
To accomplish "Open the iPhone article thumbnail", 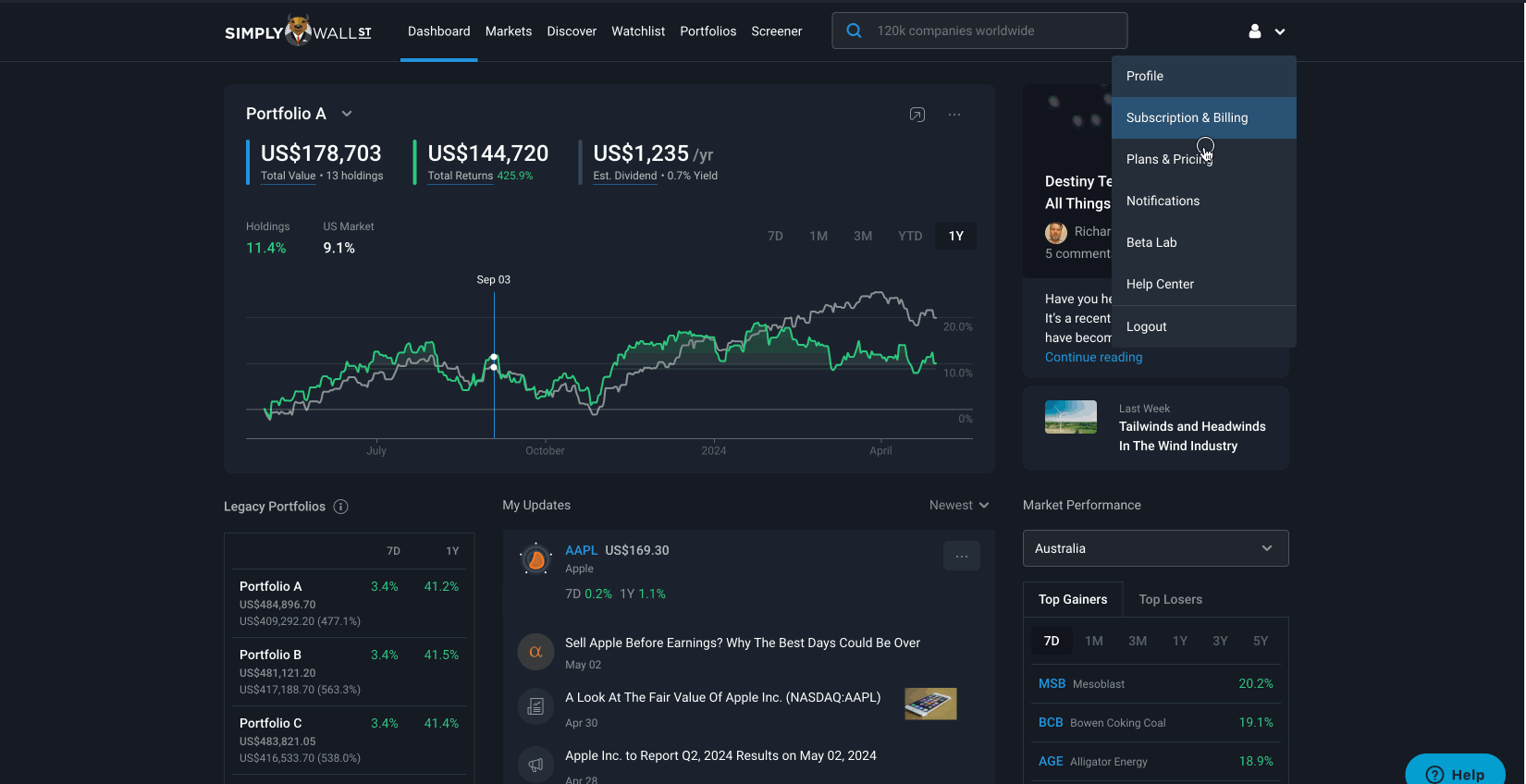I will tap(930, 704).
